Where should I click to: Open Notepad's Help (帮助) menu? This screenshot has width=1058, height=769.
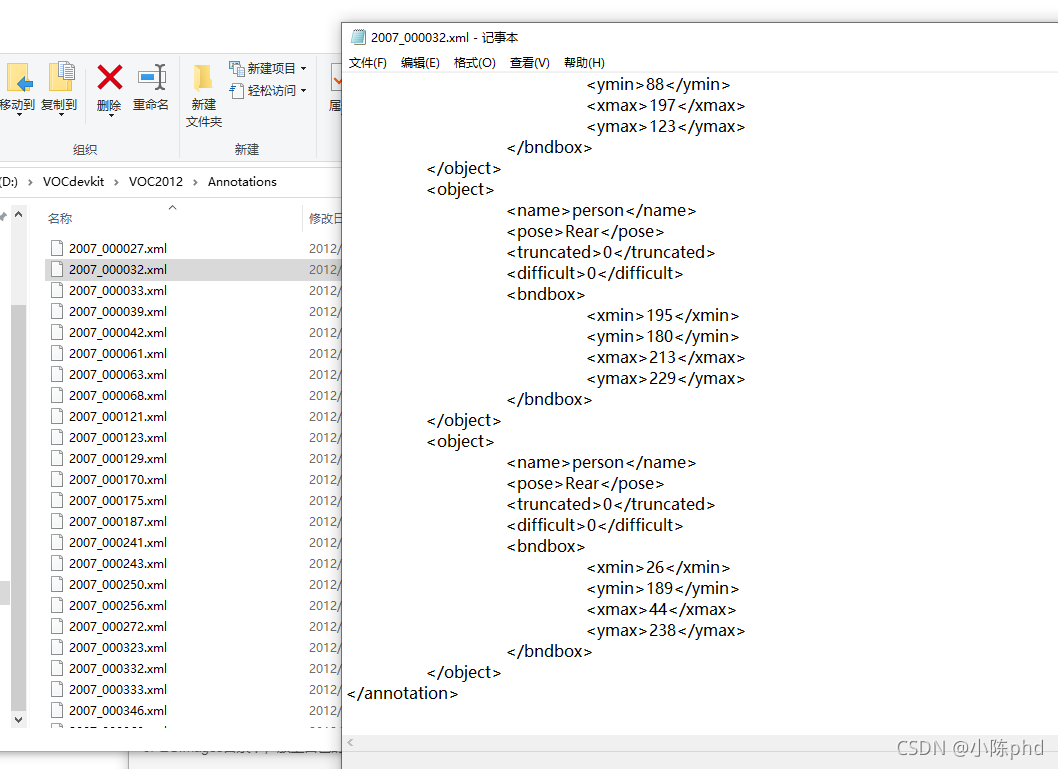point(584,63)
